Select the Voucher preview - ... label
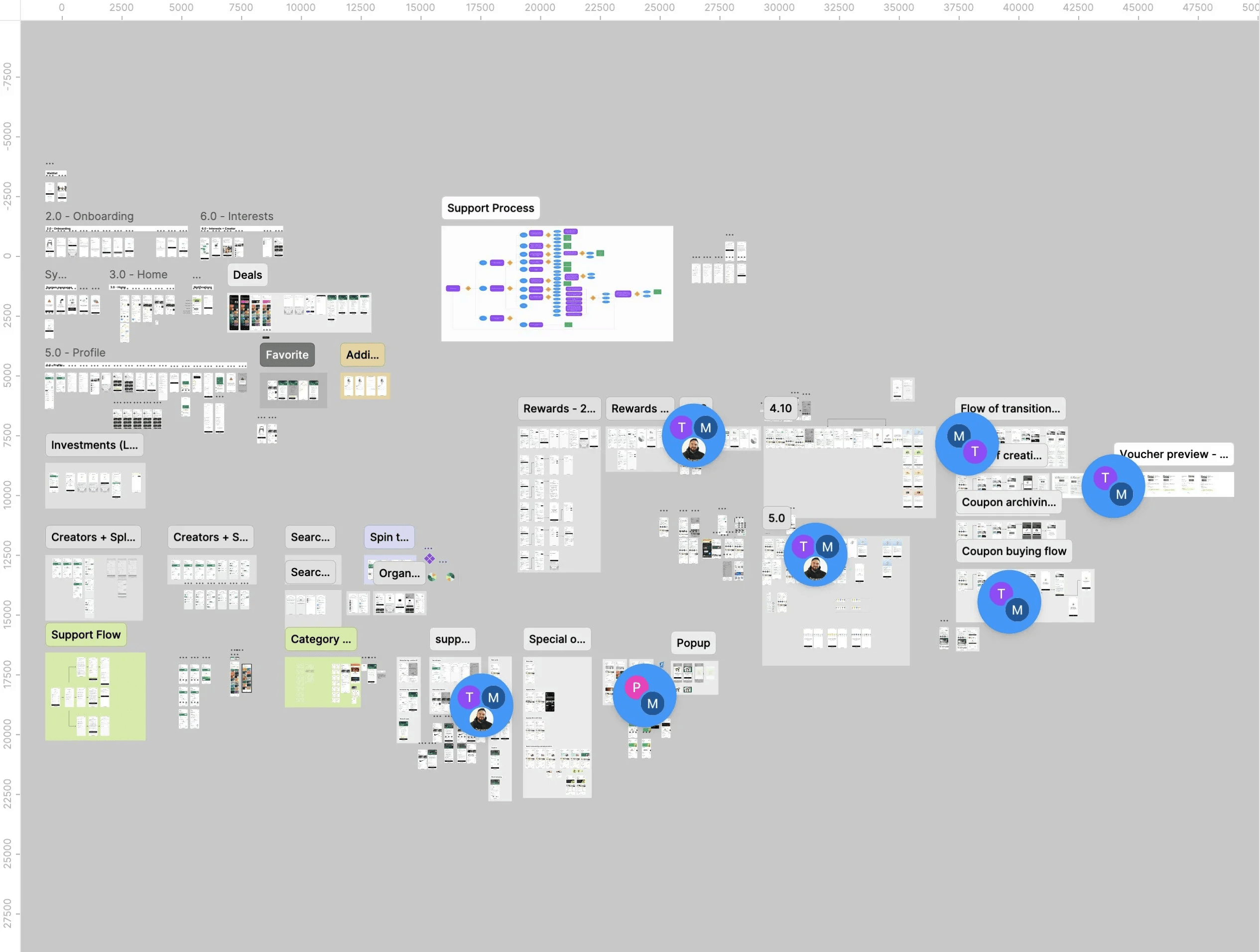 coord(1173,455)
